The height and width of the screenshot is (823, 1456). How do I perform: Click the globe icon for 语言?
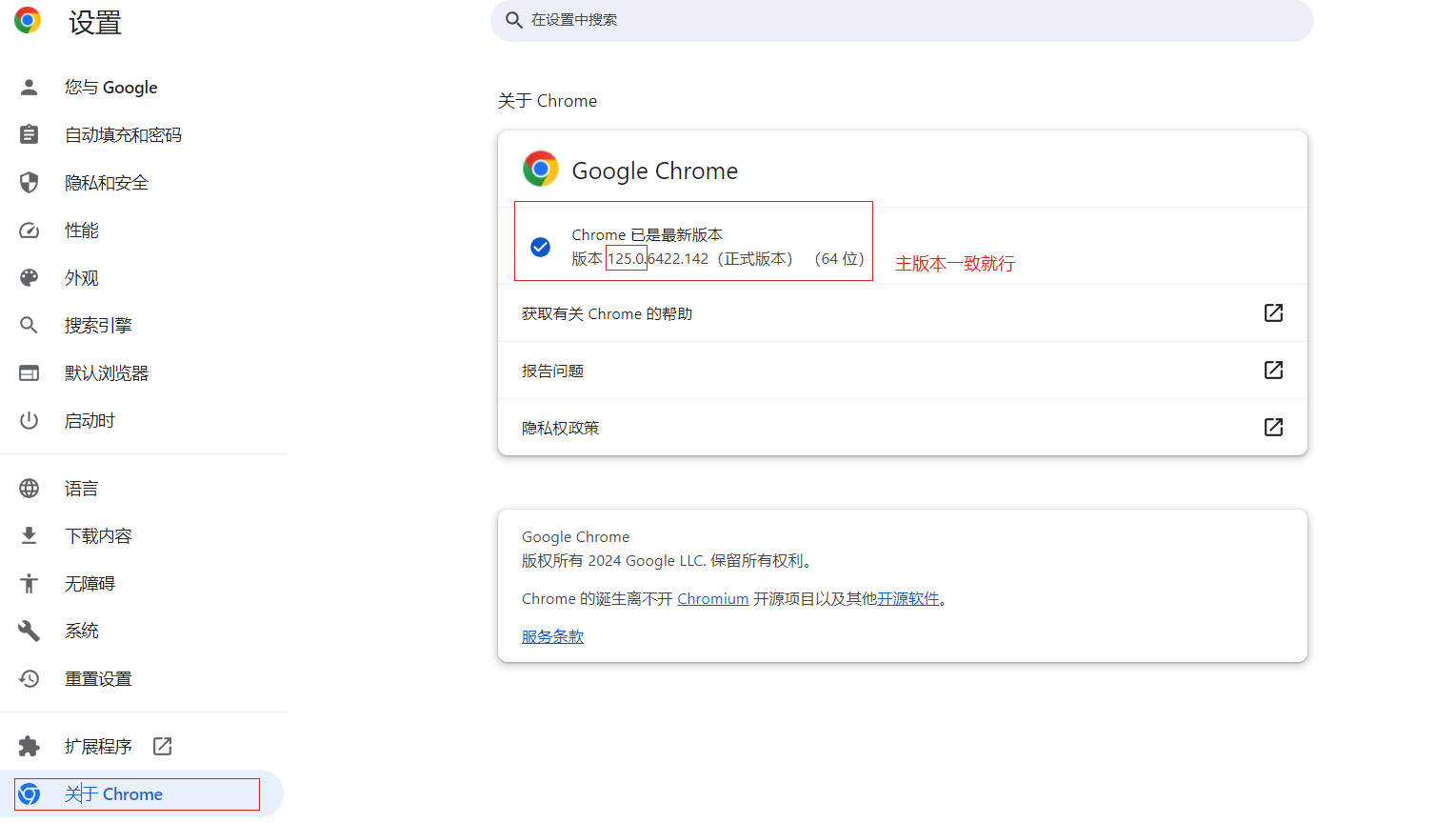tap(30, 489)
